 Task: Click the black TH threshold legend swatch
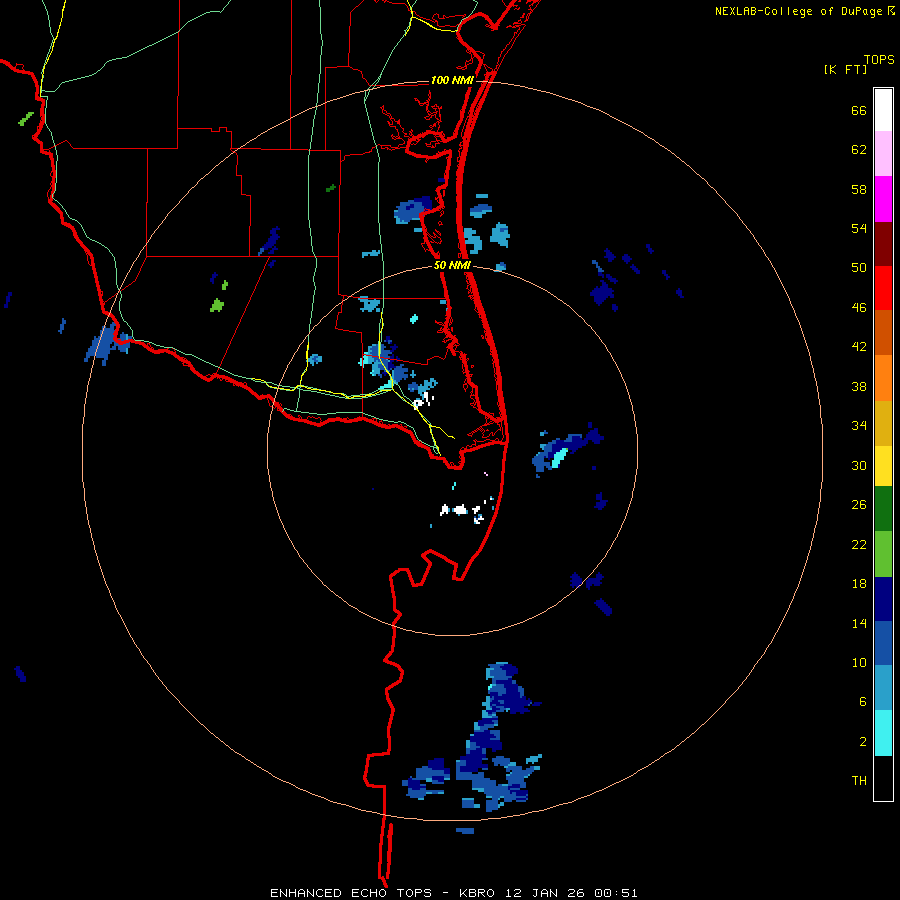[883, 778]
